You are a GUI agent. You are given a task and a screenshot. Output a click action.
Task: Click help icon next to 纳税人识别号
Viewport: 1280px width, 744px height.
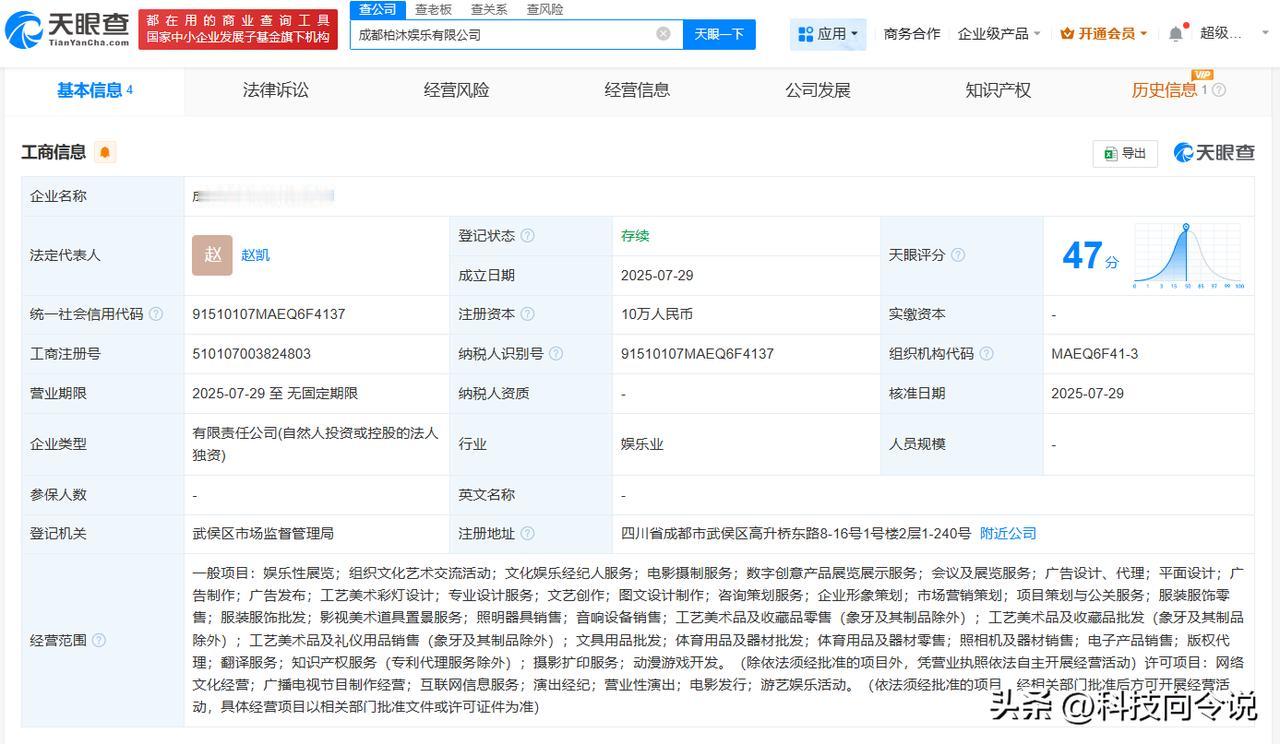[x=556, y=354]
